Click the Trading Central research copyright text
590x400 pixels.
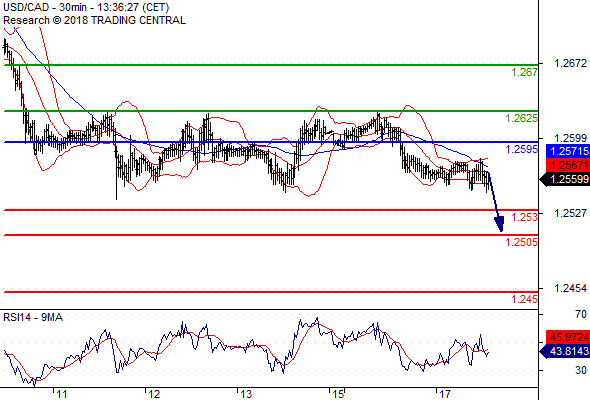(x=94, y=20)
